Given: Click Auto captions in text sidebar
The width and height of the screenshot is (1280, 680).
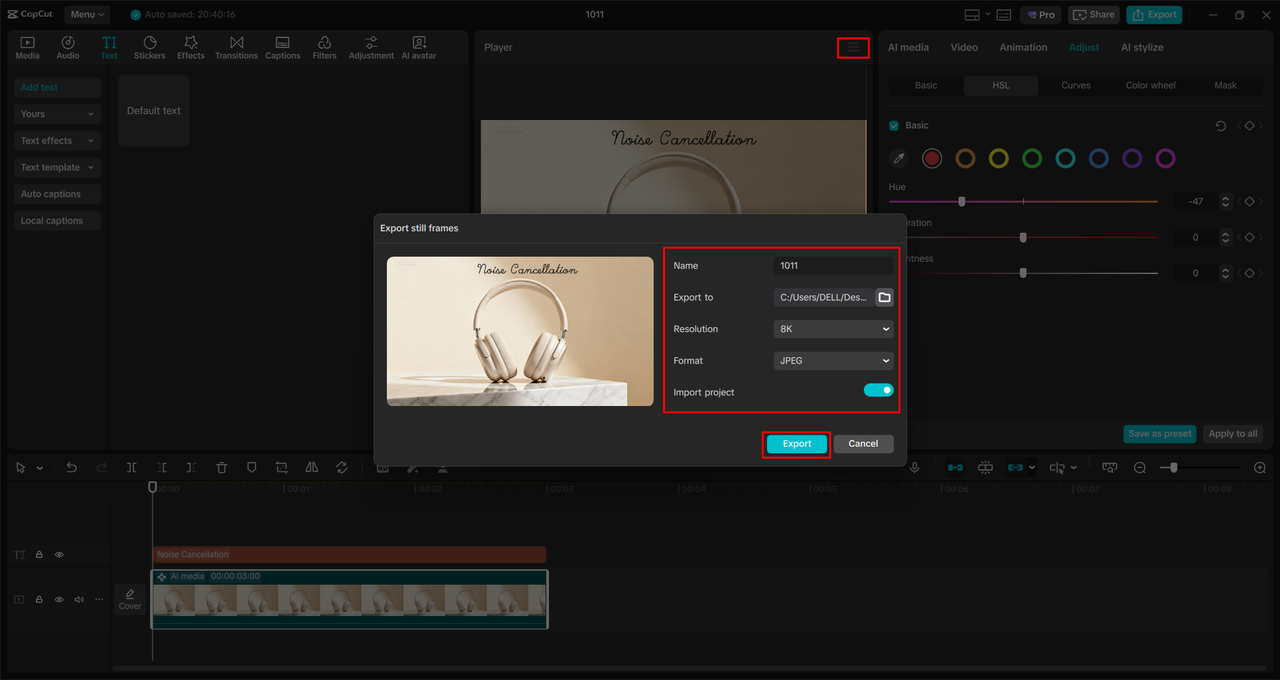Looking at the screenshot, I should (x=57, y=194).
